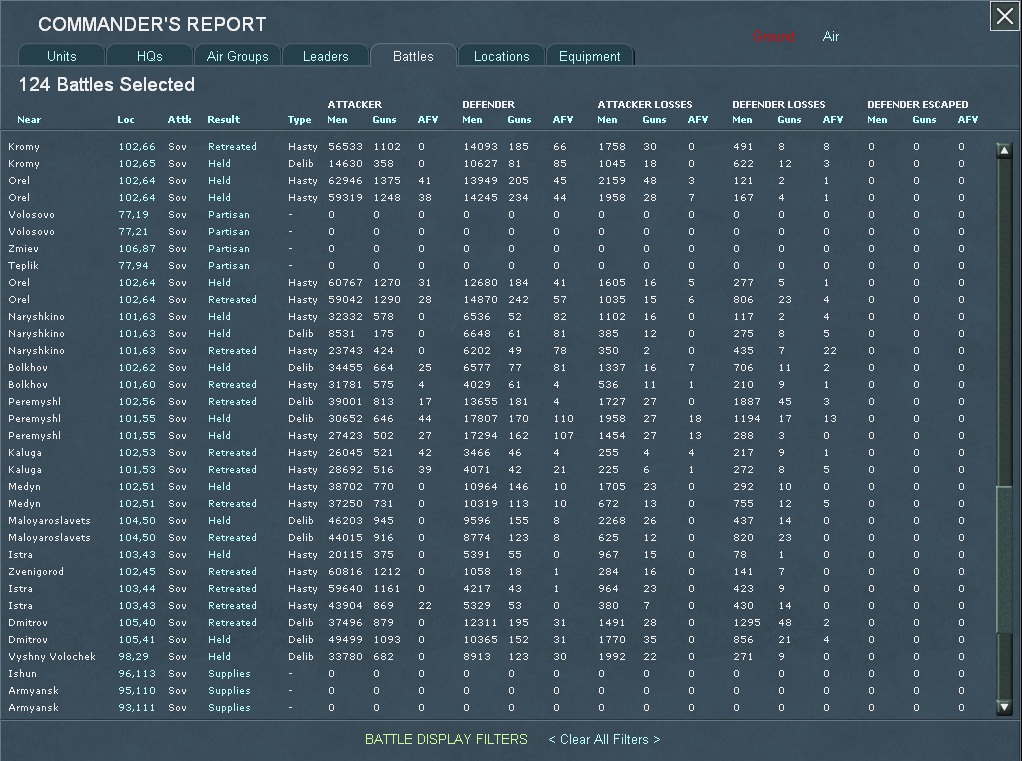This screenshot has width=1022, height=761.
Task: Sort by Defender Losses Guns column
Action: [789, 119]
